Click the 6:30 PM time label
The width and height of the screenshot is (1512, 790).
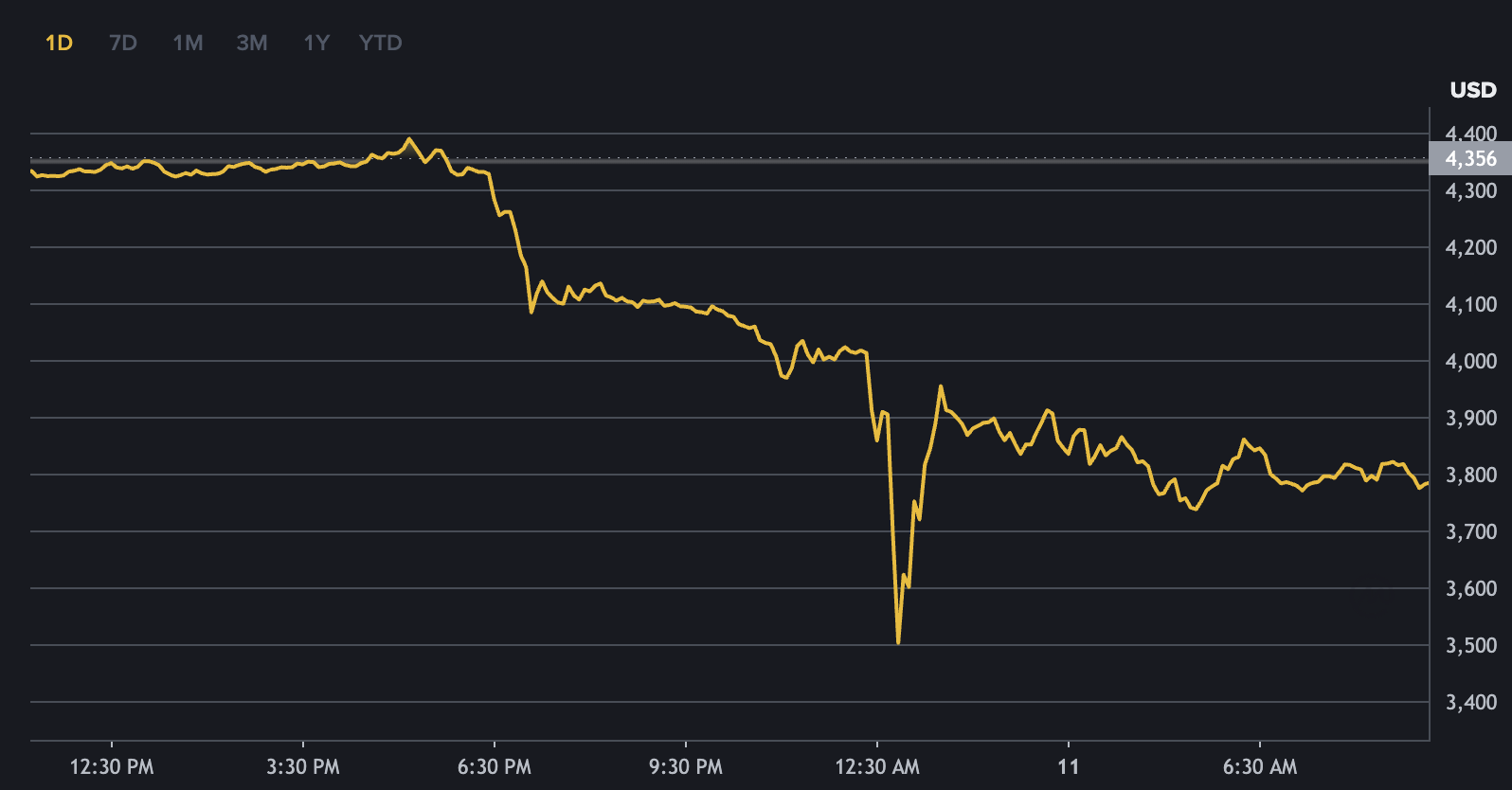[x=495, y=766]
